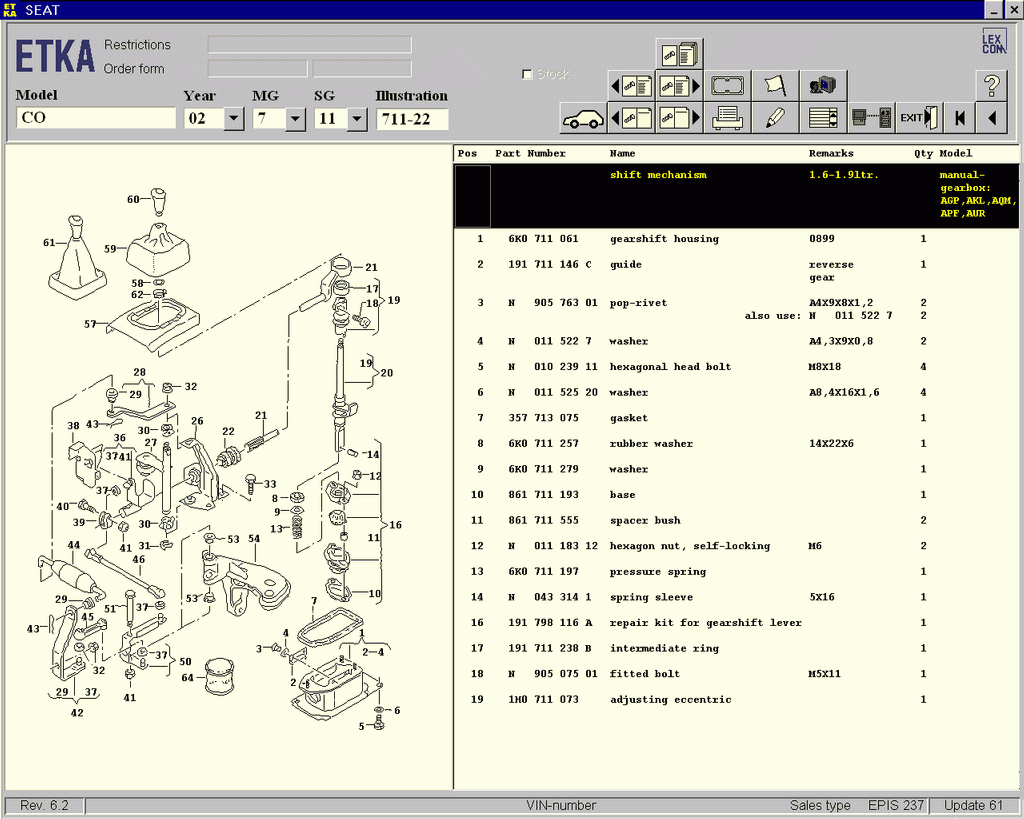Viewport: 1024px width, 819px height.
Task: Click the first Order form field
Action: click(x=257, y=69)
